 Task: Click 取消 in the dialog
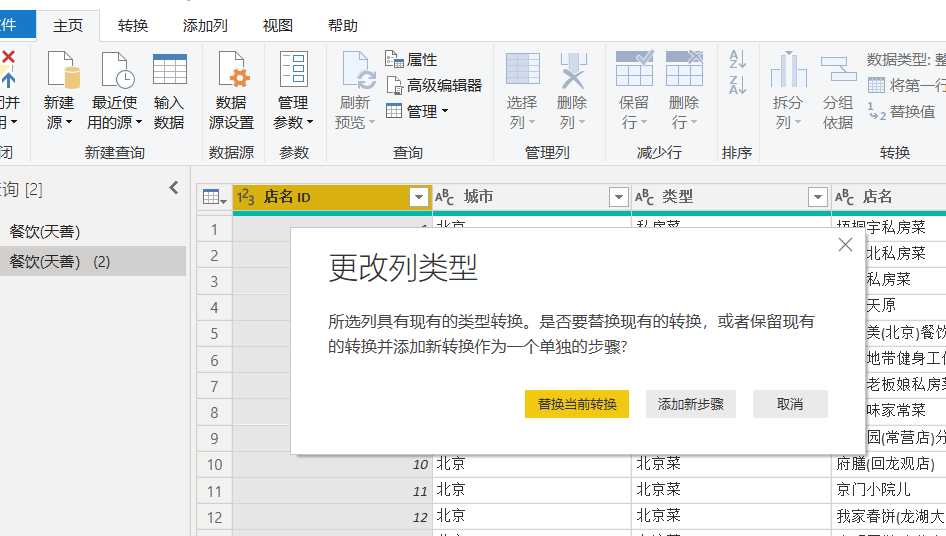tap(790, 404)
